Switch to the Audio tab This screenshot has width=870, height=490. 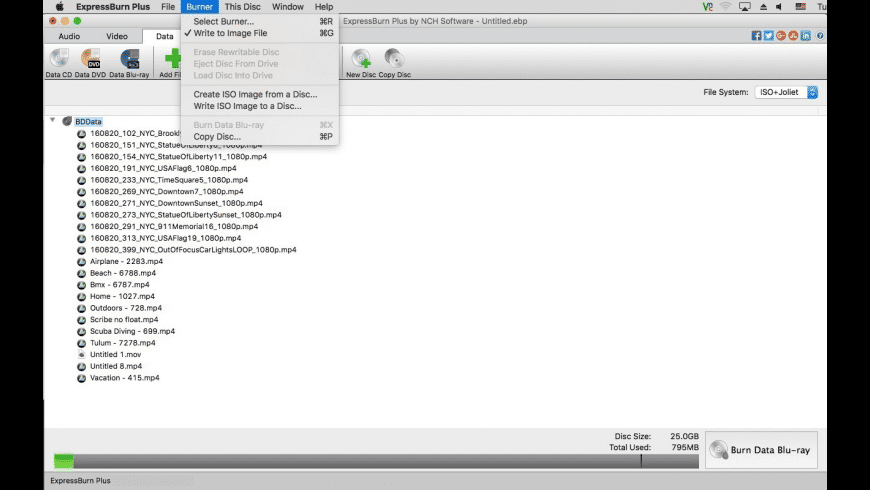pyautogui.click(x=69, y=36)
